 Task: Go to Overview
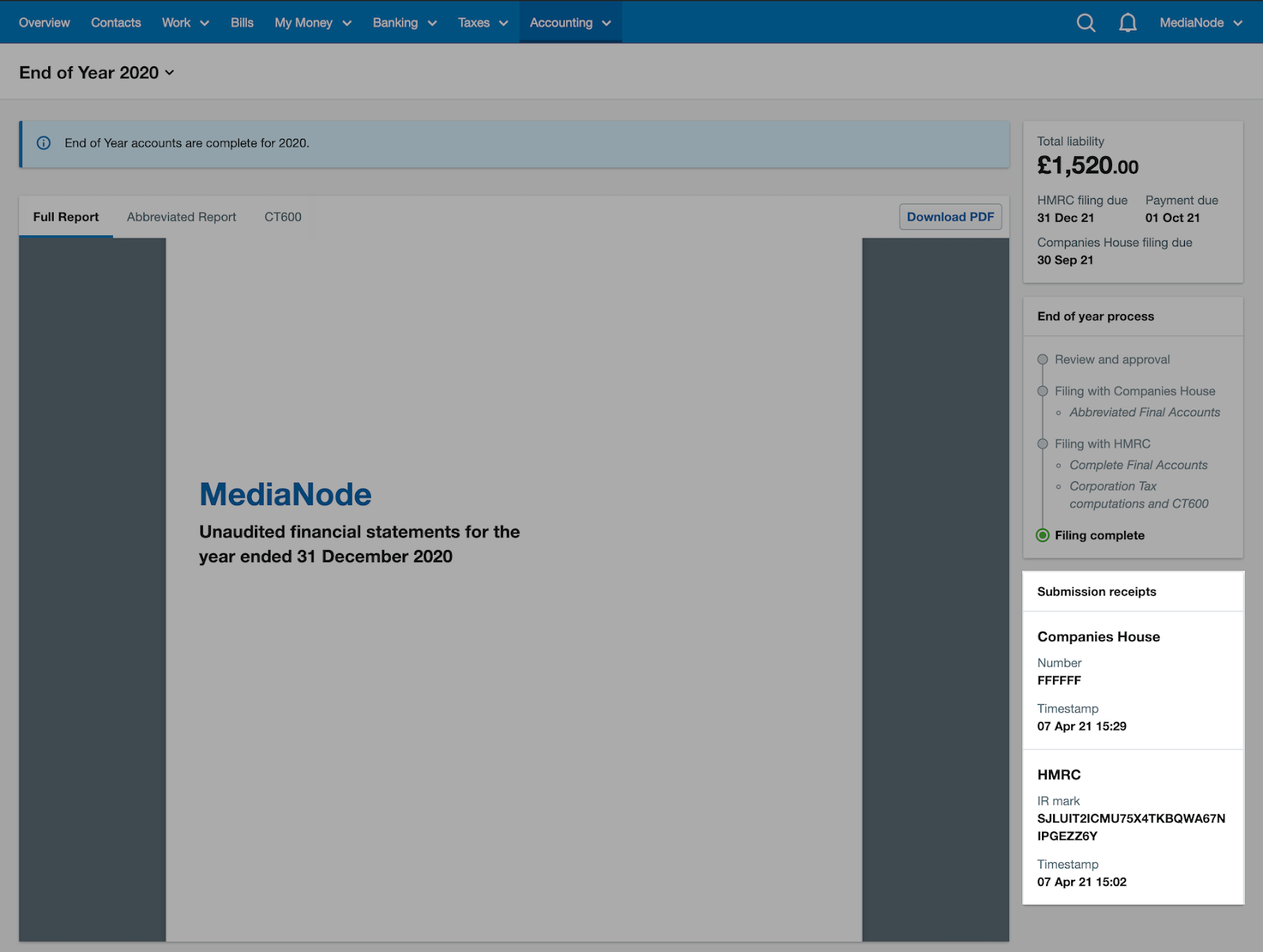click(44, 23)
